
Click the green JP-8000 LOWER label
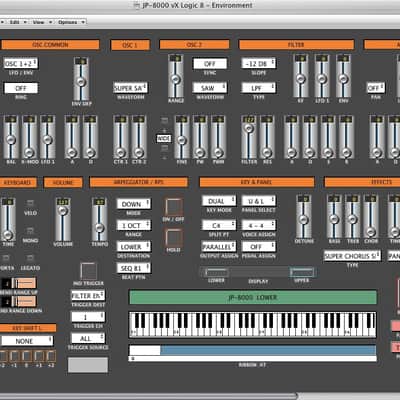pos(253,297)
